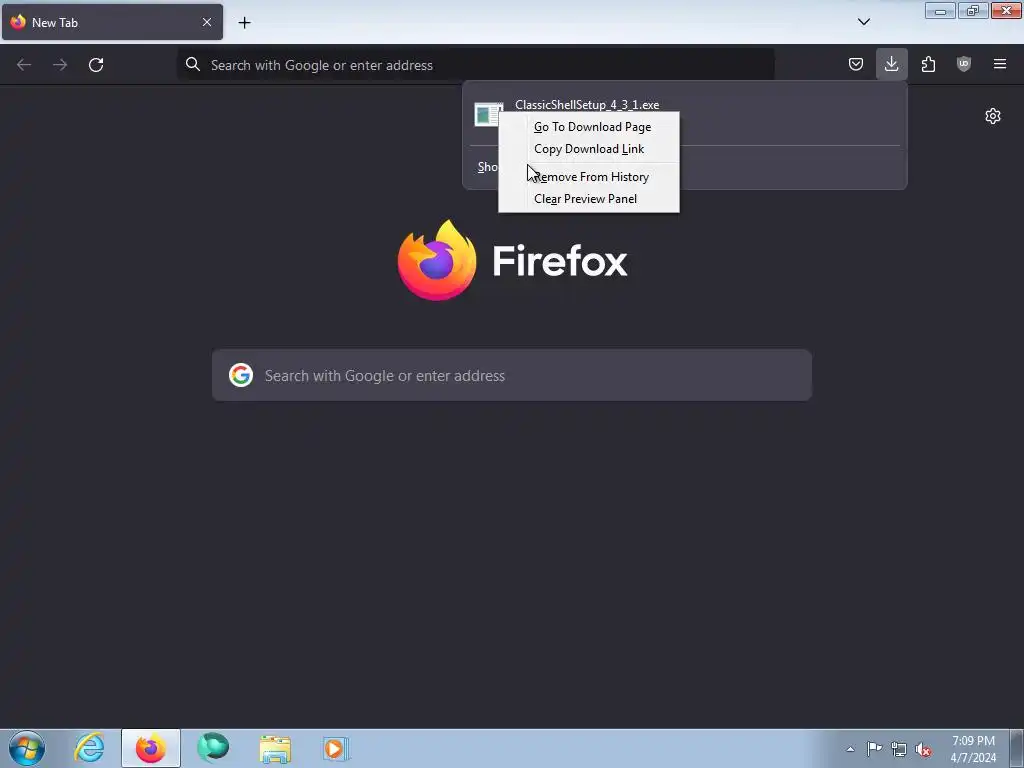1024x768 pixels.
Task: Open muted volume tray icon
Action: coord(923,749)
